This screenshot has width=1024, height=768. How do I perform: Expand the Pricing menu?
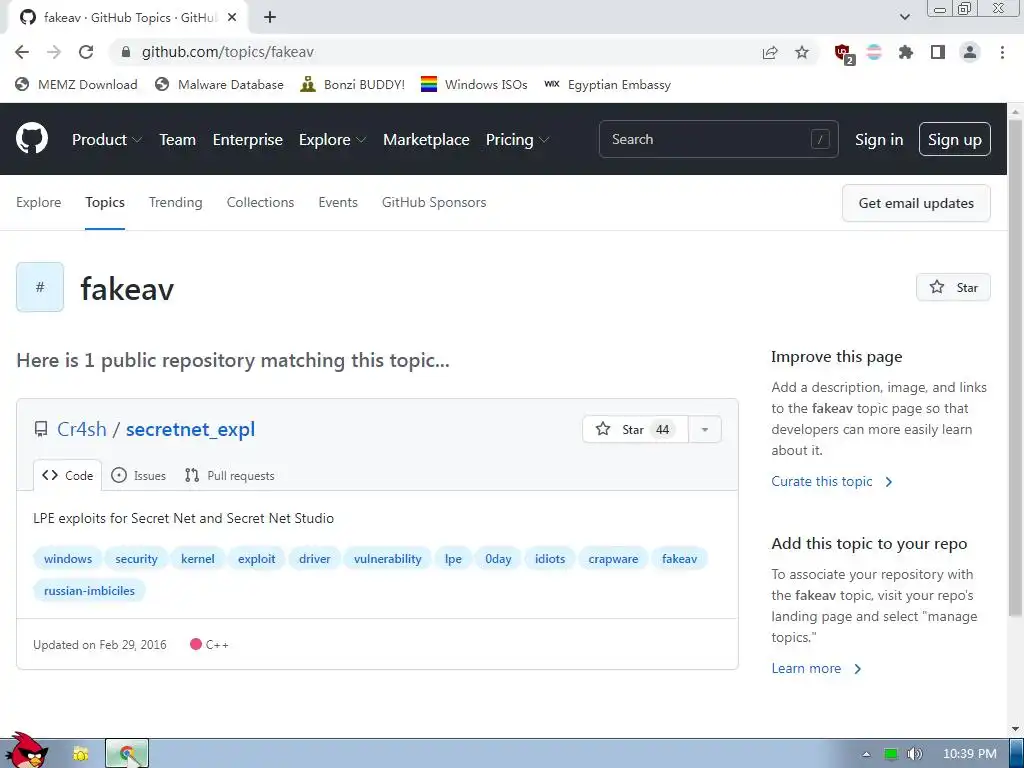(x=517, y=140)
